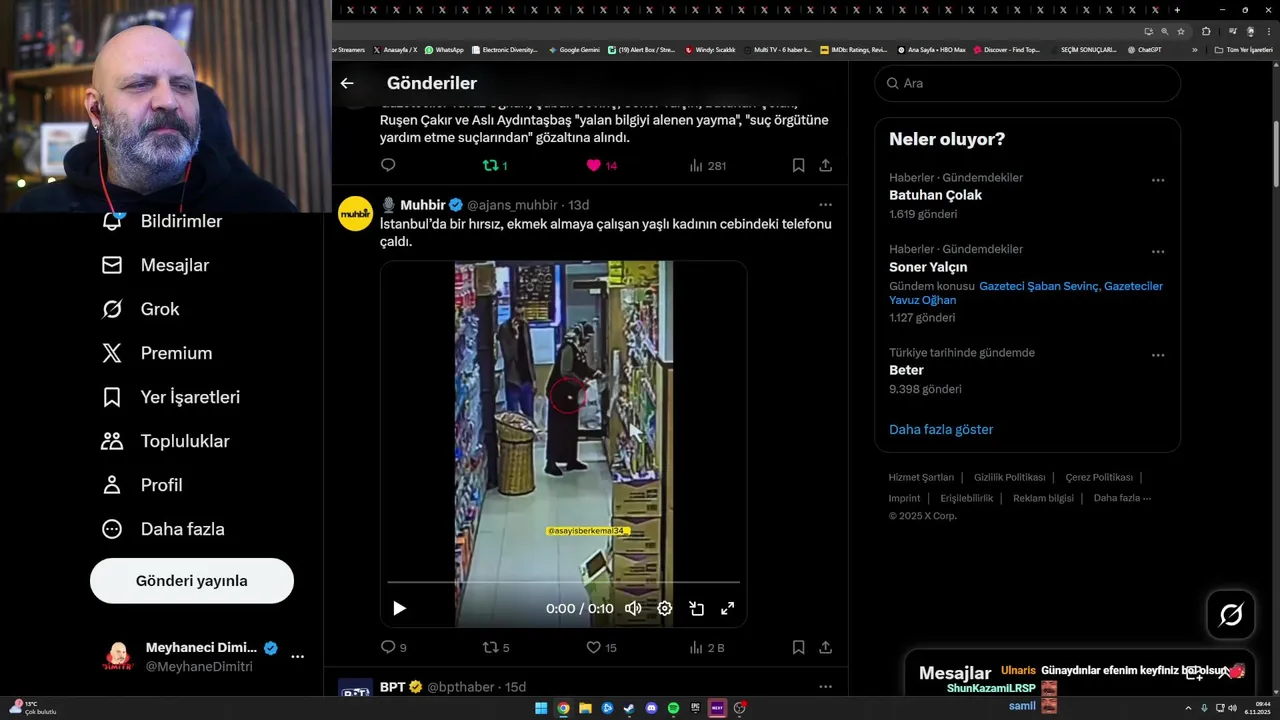Viewport: 1280px width, 720px height.
Task: Open browser extensions puzzle icon
Action: click(x=1206, y=31)
